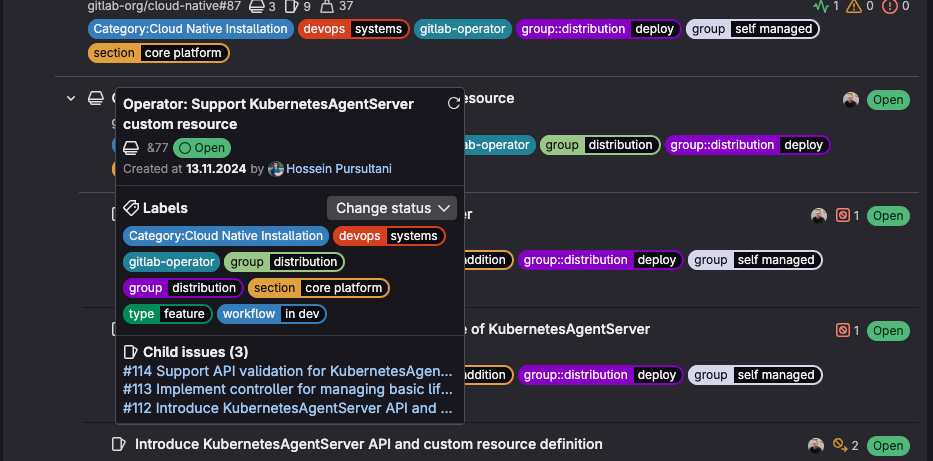Image resolution: width=933 pixels, height=461 pixels.
Task: Click the Open status badge in the popover
Action: (202, 148)
